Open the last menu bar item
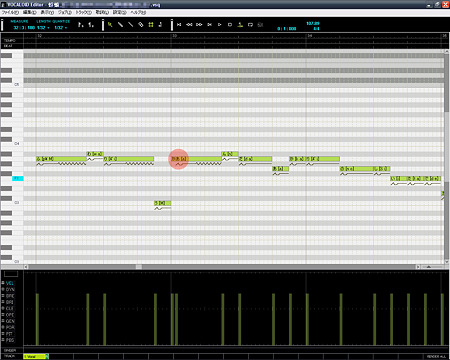This screenshot has width=450, height=360. (138, 12)
